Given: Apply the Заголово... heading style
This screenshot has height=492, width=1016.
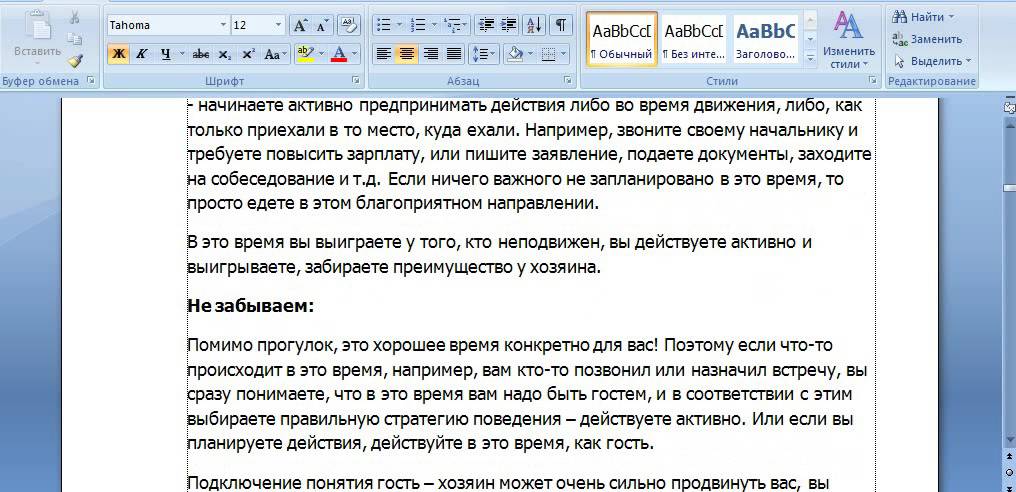Looking at the screenshot, I should [x=766, y=38].
